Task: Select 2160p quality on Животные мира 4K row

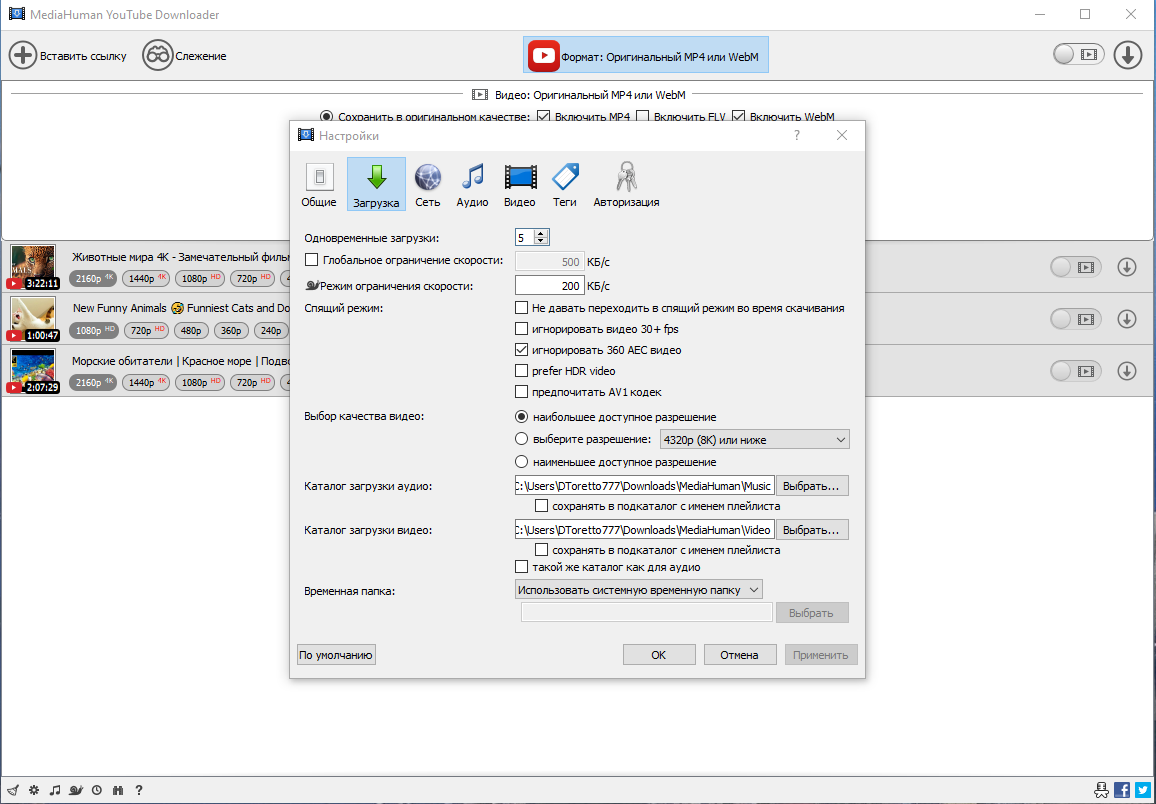Action: [93, 278]
